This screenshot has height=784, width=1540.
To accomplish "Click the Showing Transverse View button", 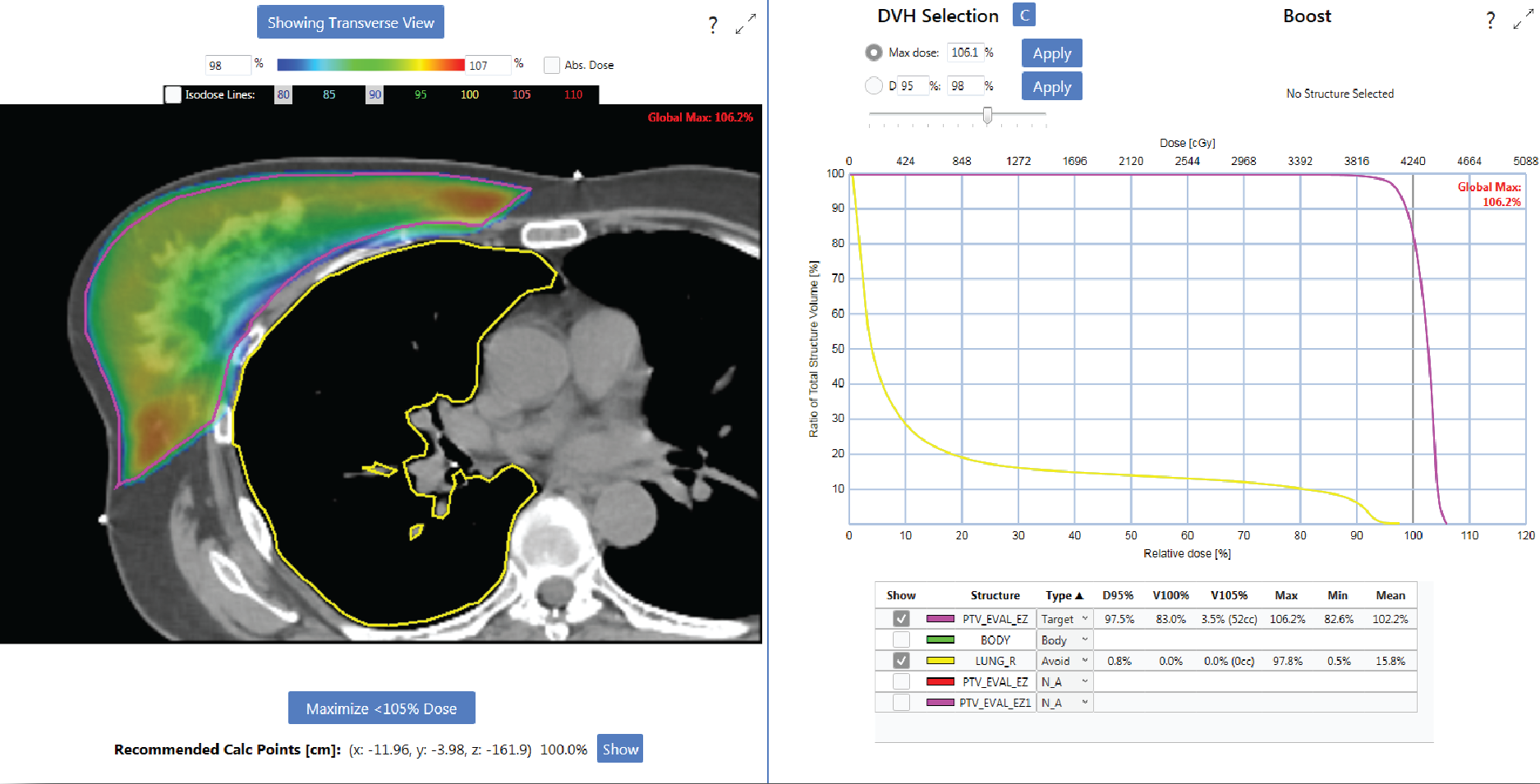I will (351, 22).
